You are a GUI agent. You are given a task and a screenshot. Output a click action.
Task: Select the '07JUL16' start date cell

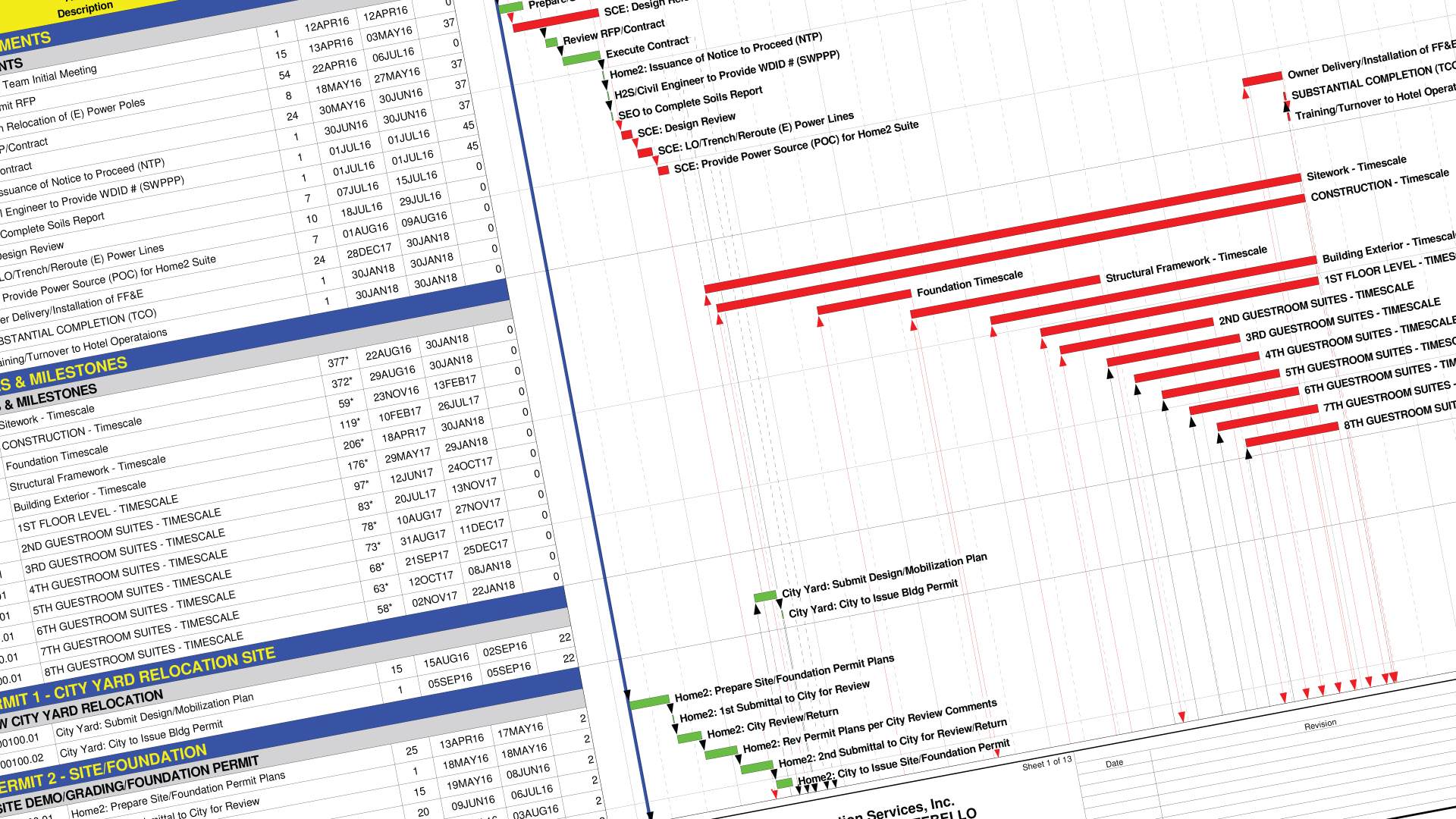[358, 189]
